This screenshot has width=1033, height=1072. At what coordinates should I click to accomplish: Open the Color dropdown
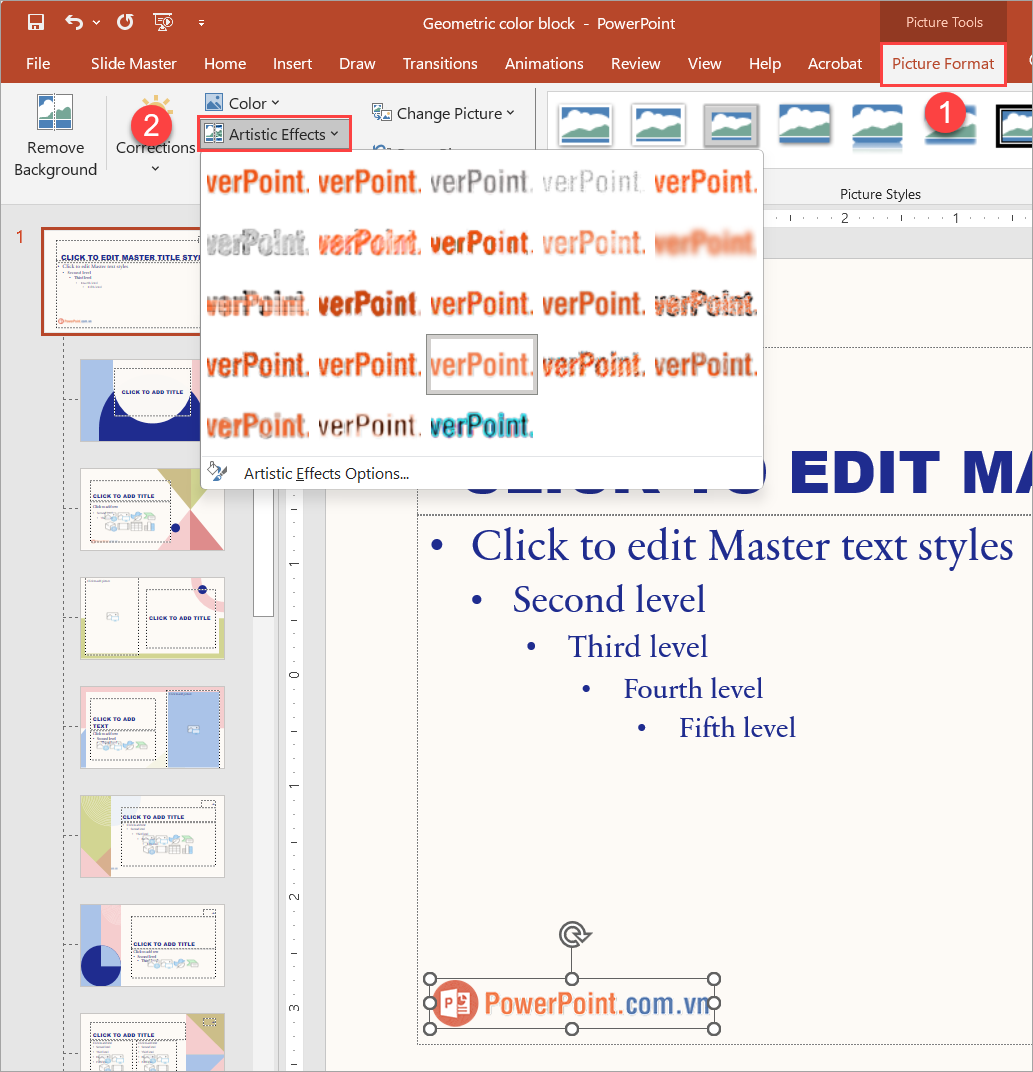click(x=243, y=103)
